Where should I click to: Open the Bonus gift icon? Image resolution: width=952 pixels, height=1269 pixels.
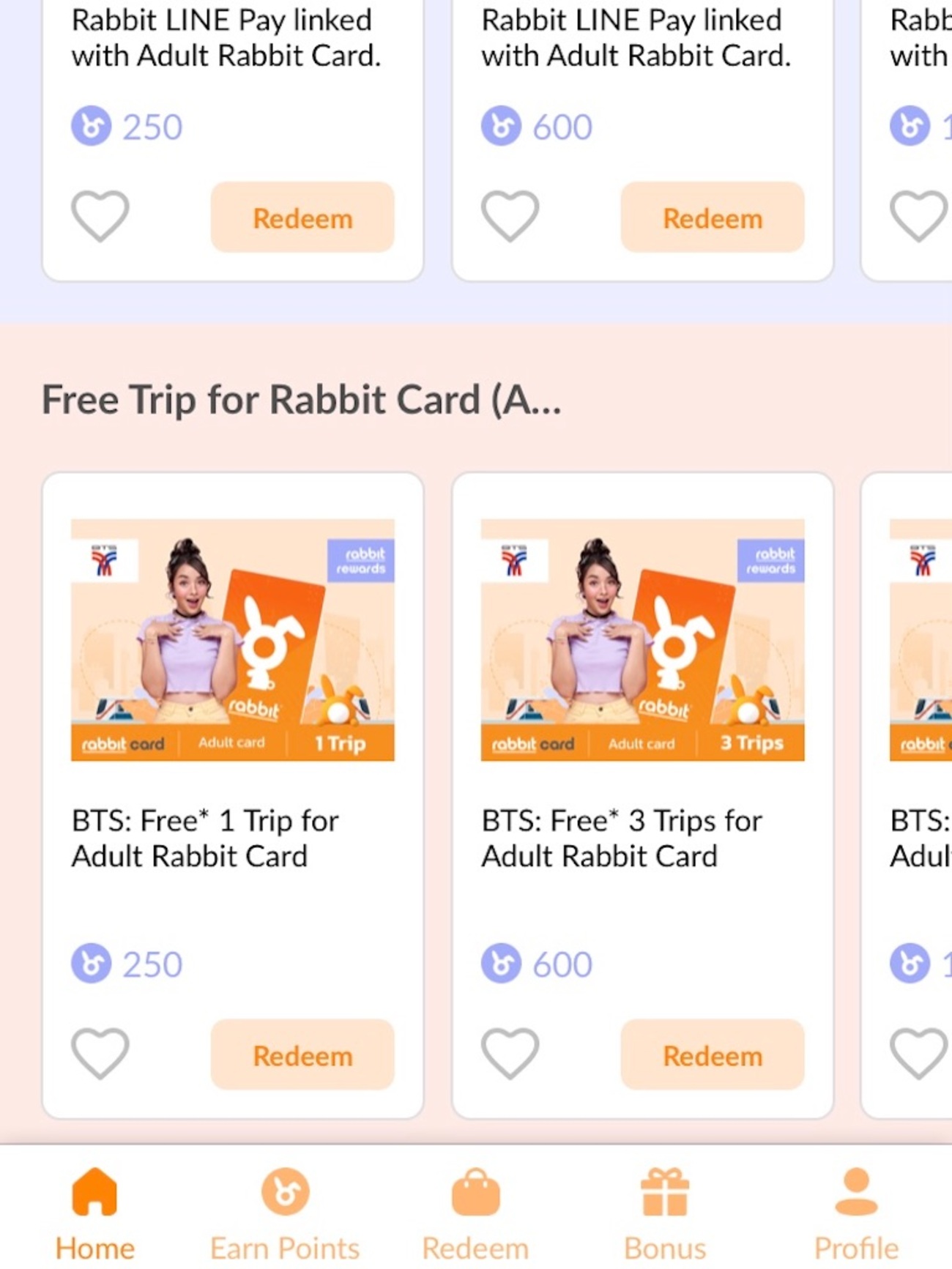[665, 1191]
